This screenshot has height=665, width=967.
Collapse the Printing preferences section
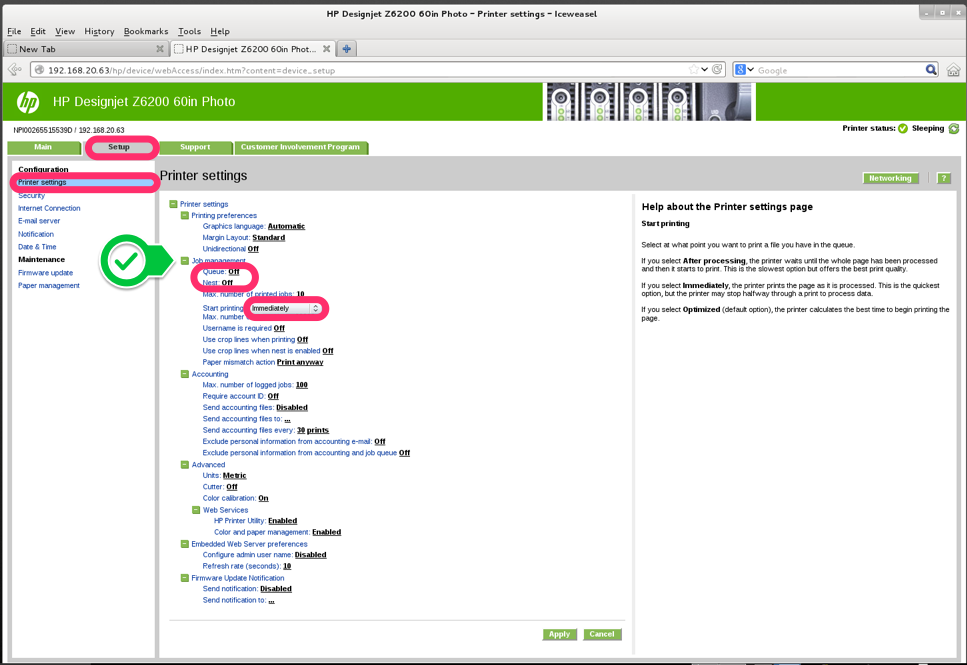tap(185, 215)
